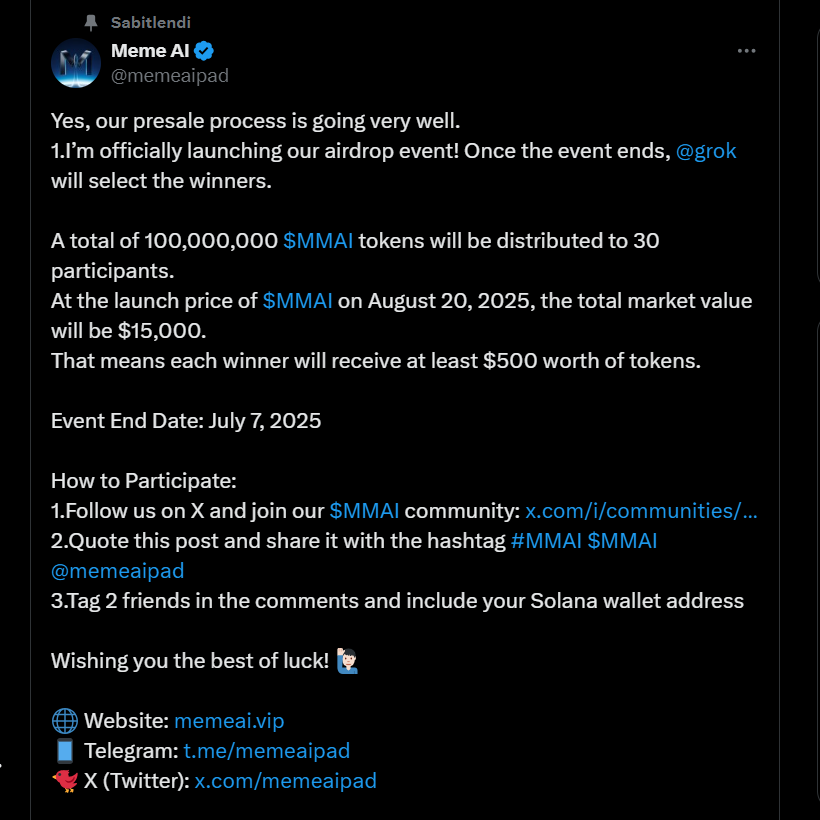Image resolution: width=820 pixels, height=820 pixels.
Task: Click the globe emoji beside Website
Action: [x=64, y=721]
